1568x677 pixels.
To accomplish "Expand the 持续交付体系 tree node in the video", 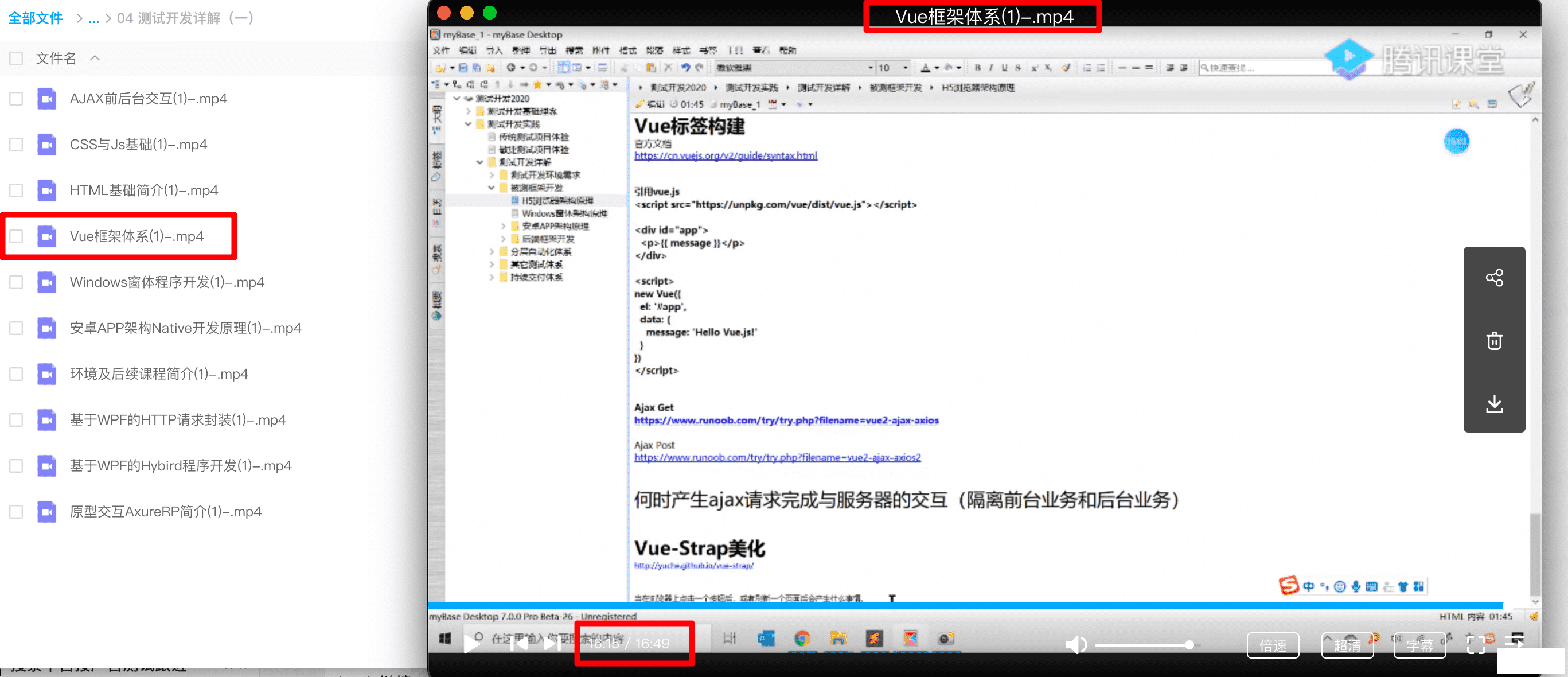I will (492, 277).
